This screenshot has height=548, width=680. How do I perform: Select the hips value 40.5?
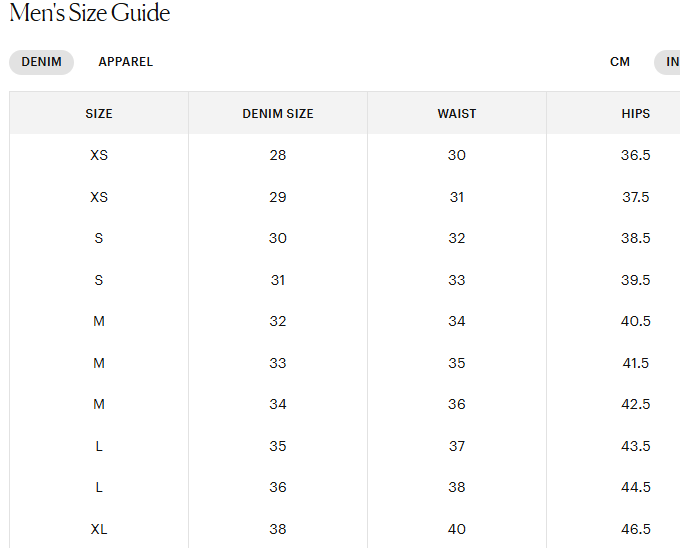pos(635,321)
